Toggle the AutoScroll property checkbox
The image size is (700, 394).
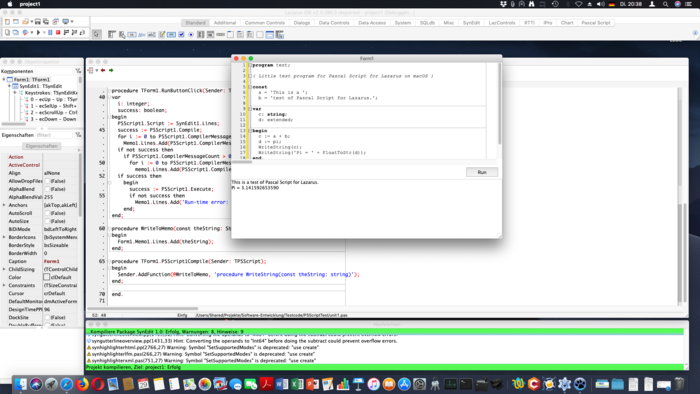click(47, 213)
